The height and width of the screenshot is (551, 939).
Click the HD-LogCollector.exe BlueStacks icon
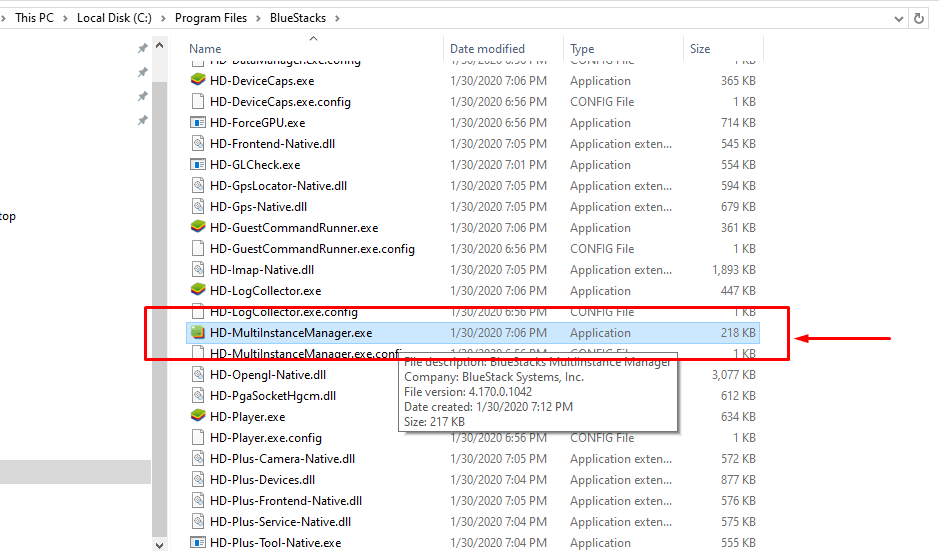tap(198, 290)
